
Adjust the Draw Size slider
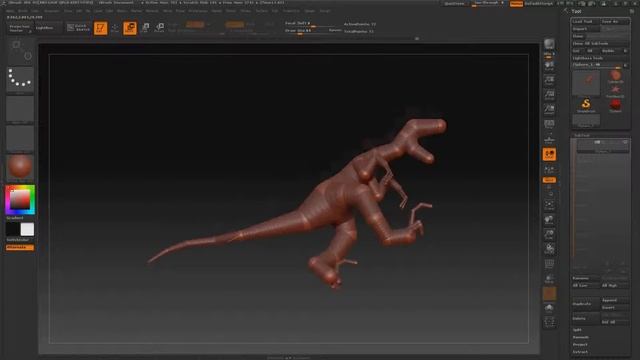(x=313, y=31)
